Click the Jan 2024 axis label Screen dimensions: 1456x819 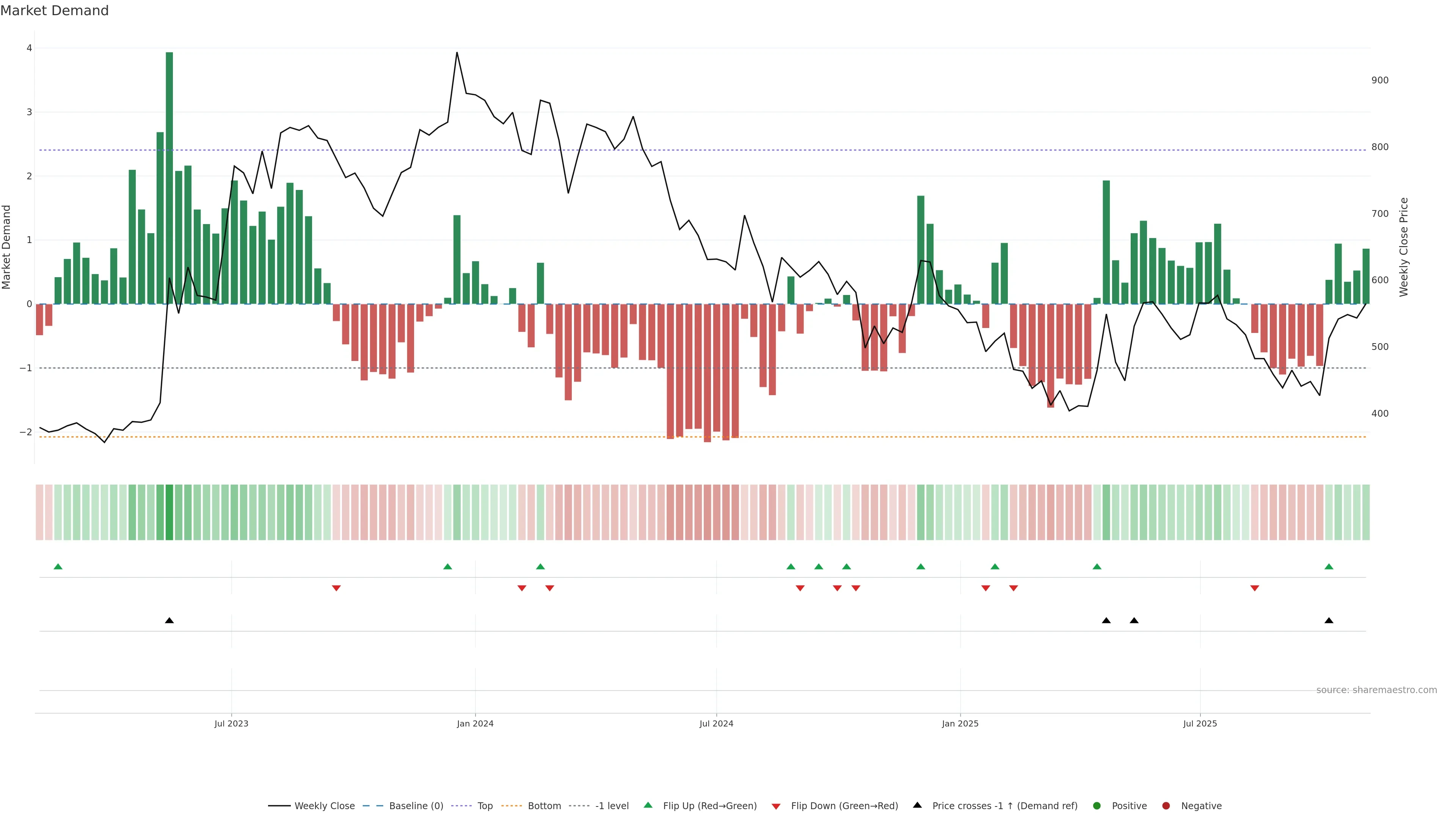[475, 723]
